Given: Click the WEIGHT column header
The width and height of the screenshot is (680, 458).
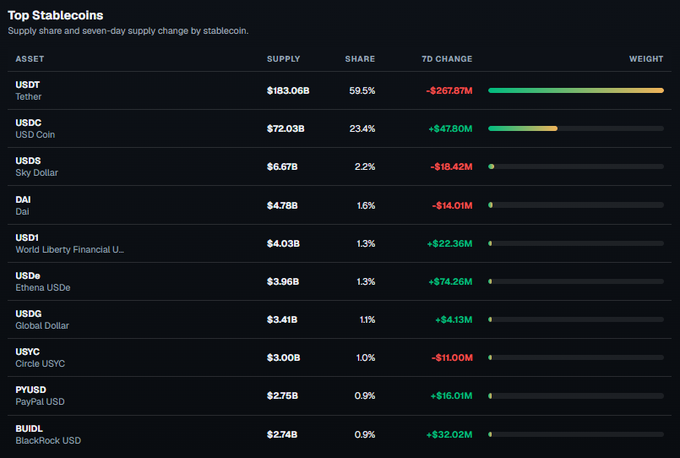Looking at the screenshot, I should (646, 59).
